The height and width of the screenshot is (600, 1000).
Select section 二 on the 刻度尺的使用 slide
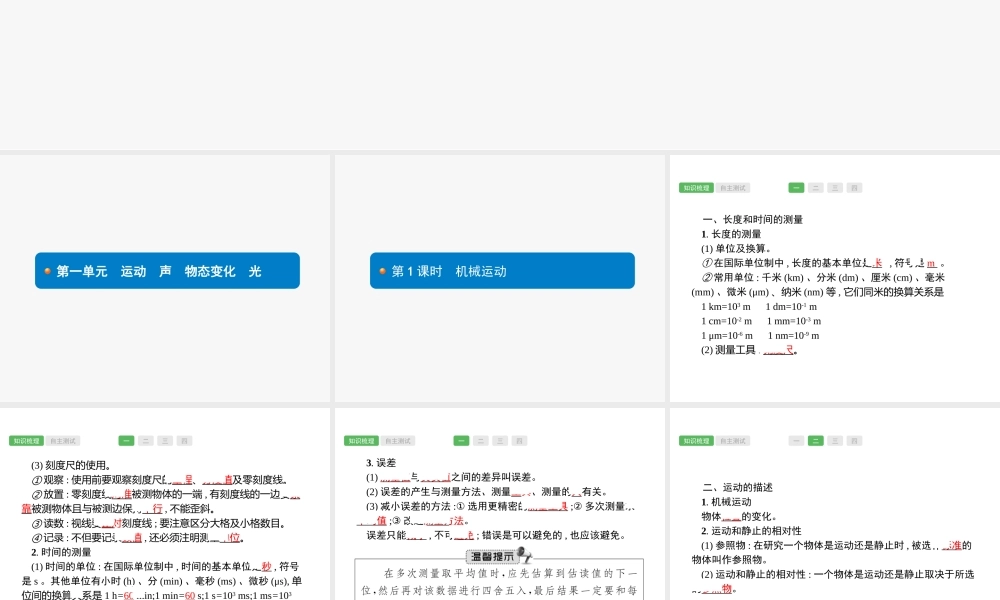pos(145,441)
